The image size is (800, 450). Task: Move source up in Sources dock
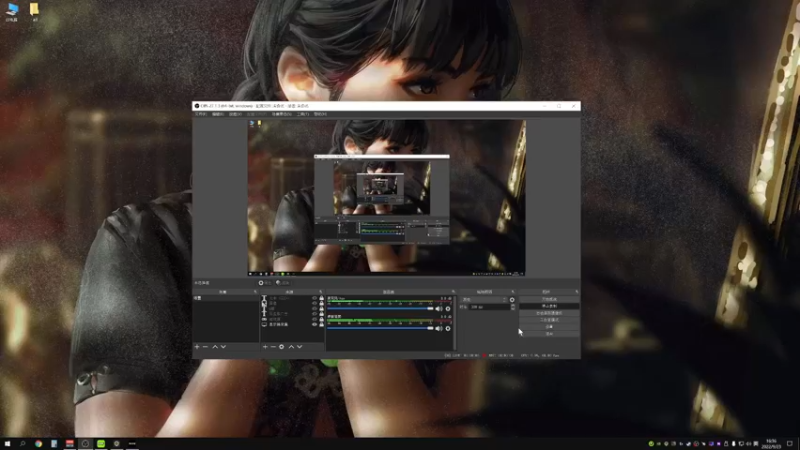tap(291, 347)
